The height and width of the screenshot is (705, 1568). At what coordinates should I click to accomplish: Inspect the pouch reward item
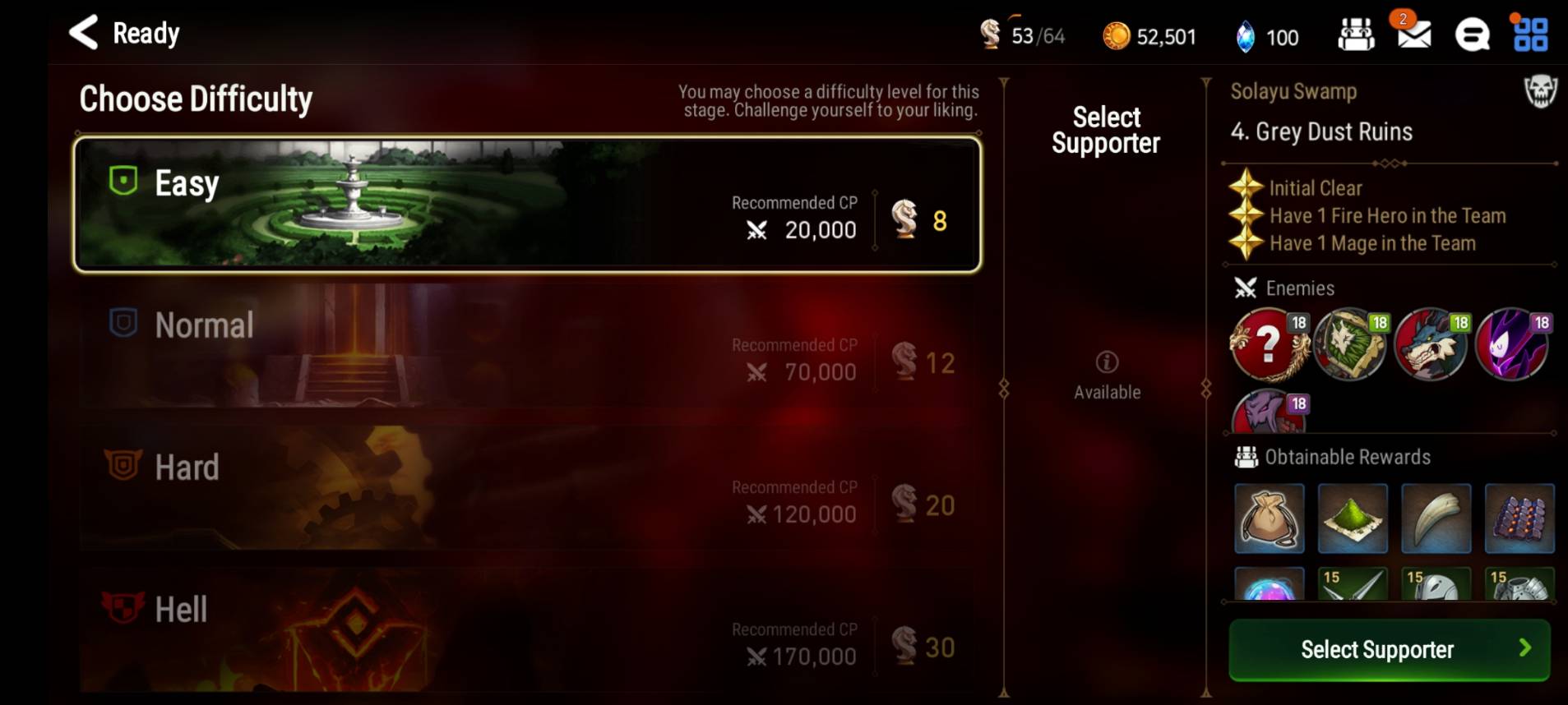coord(1269,518)
